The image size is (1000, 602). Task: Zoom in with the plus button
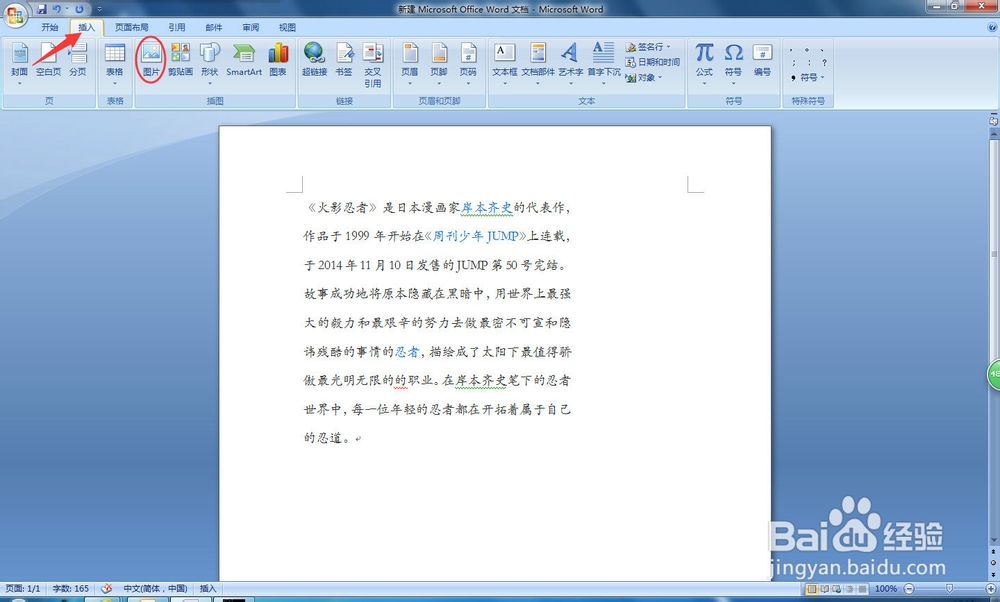coord(990,589)
